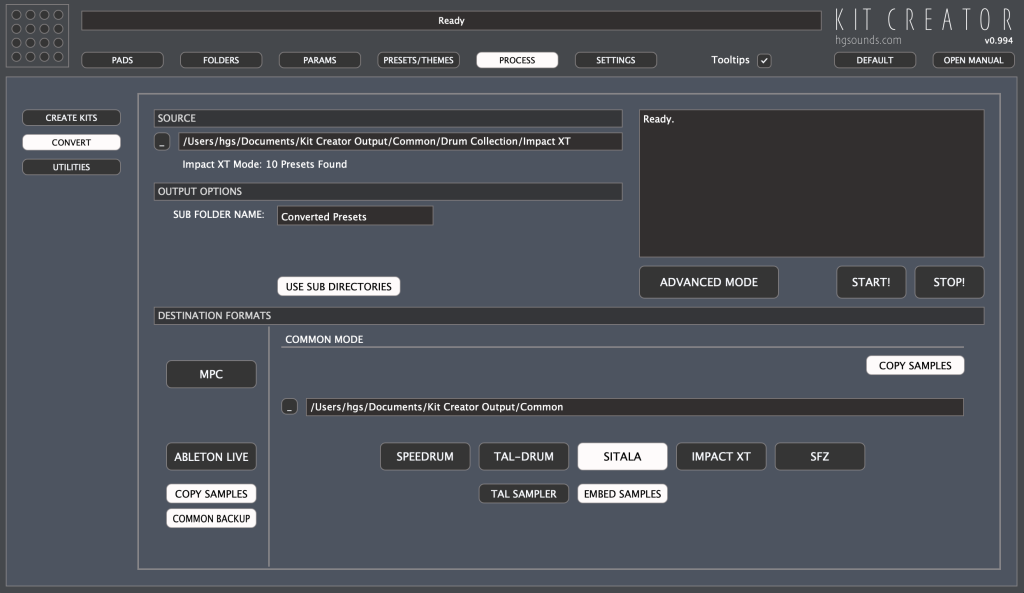Click the Common output path field
Viewport: 1024px width, 593px height.
tap(634, 407)
